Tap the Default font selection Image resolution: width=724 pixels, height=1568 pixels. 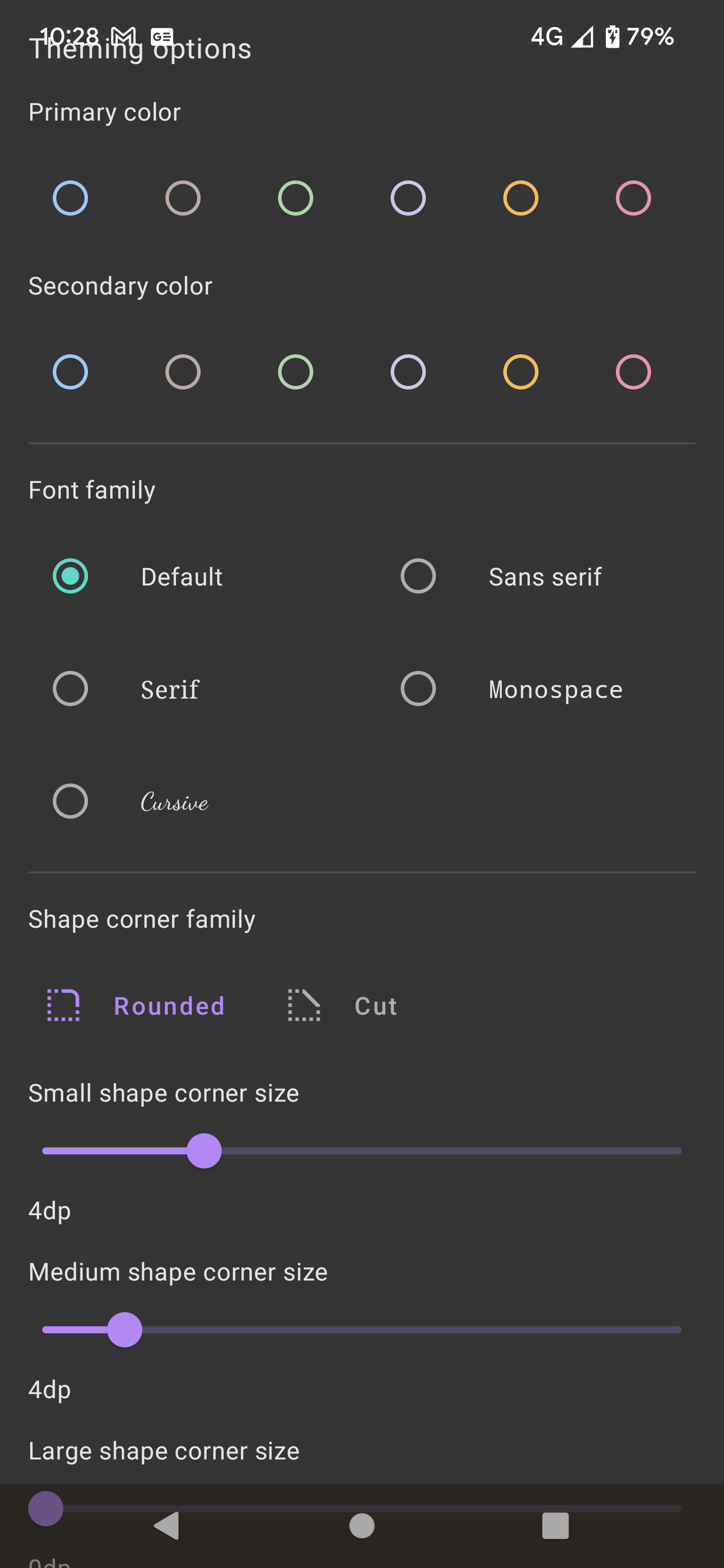coord(70,576)
